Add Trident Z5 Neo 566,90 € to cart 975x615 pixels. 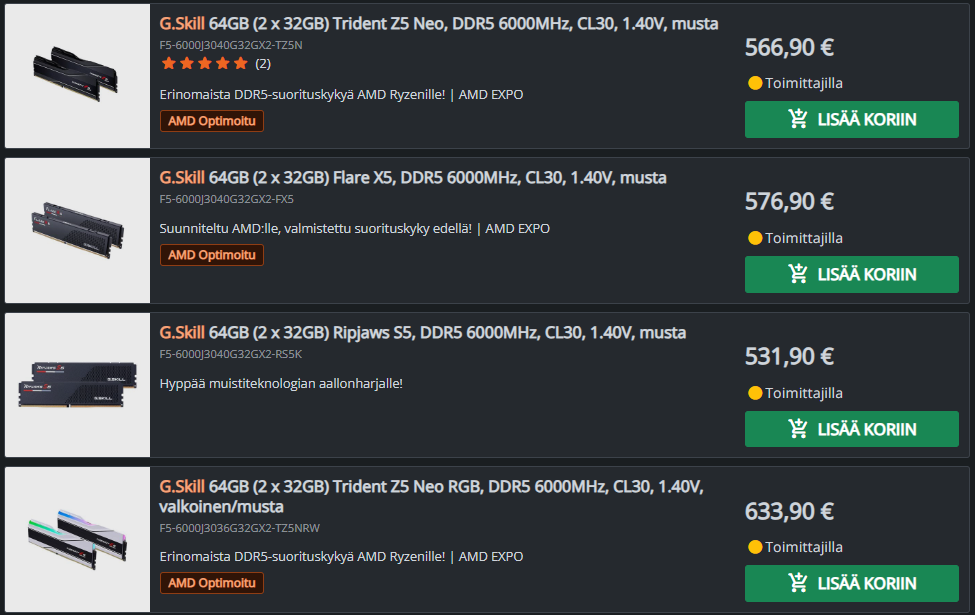tap(851, 119)
